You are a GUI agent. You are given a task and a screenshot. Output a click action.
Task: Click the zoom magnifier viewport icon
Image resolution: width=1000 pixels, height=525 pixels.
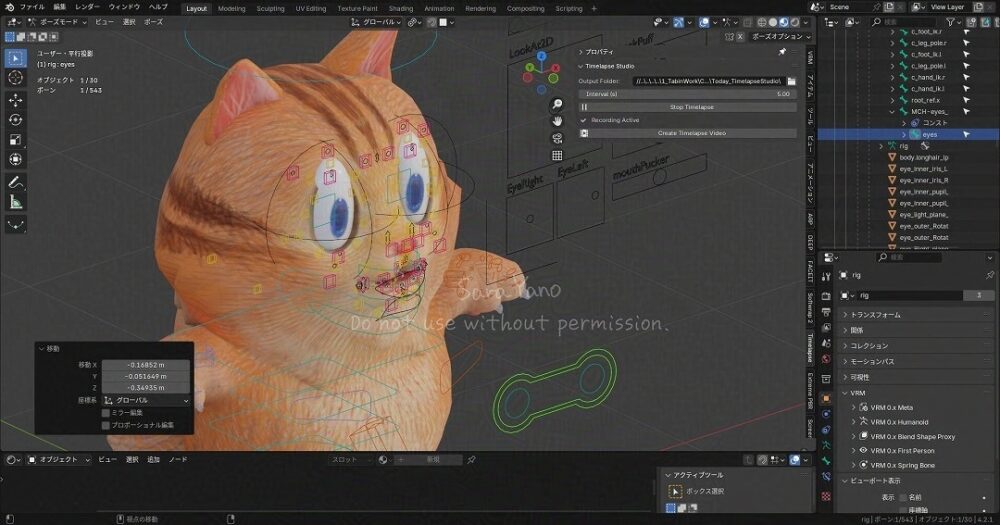point(557,104)
